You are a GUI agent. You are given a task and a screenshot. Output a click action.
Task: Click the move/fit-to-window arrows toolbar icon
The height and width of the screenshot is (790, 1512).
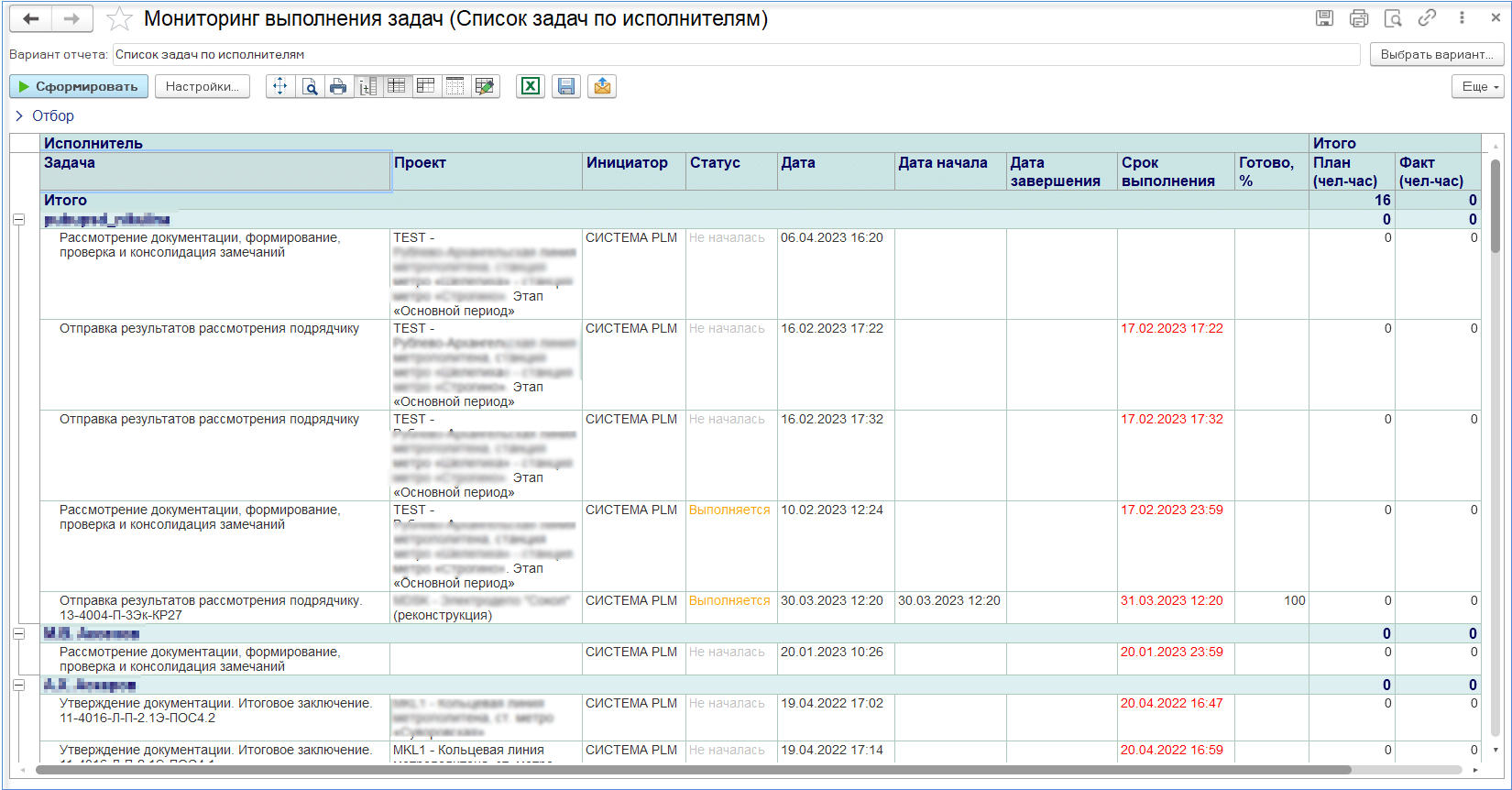tap(280, 86)
